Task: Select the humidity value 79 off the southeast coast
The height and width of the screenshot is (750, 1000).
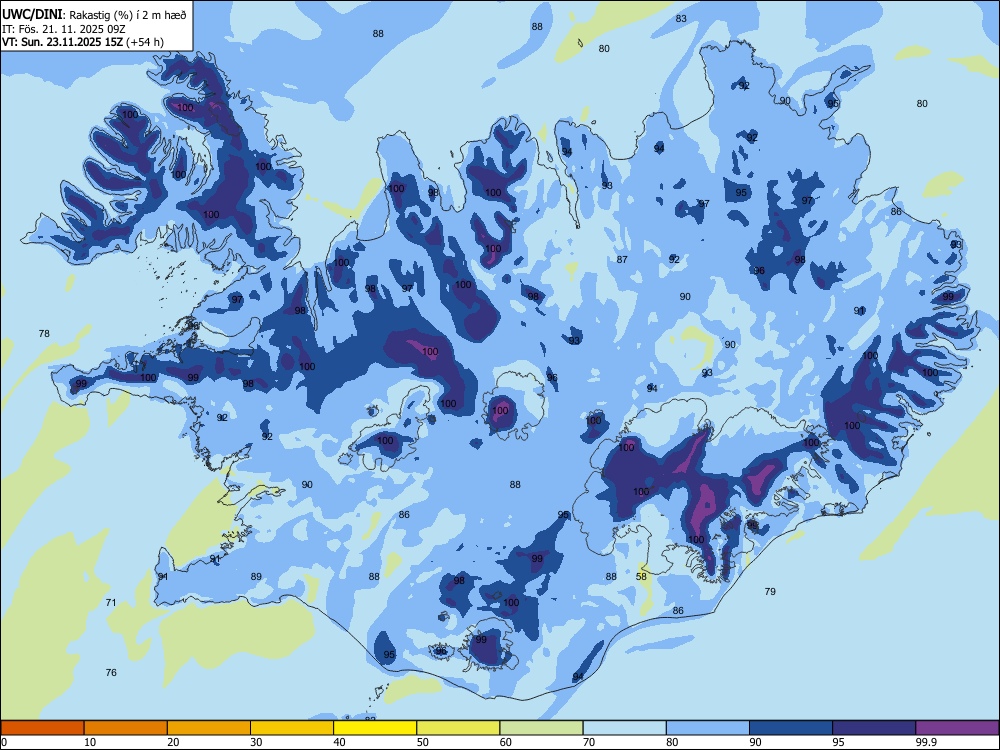Action: click(770, 592)
